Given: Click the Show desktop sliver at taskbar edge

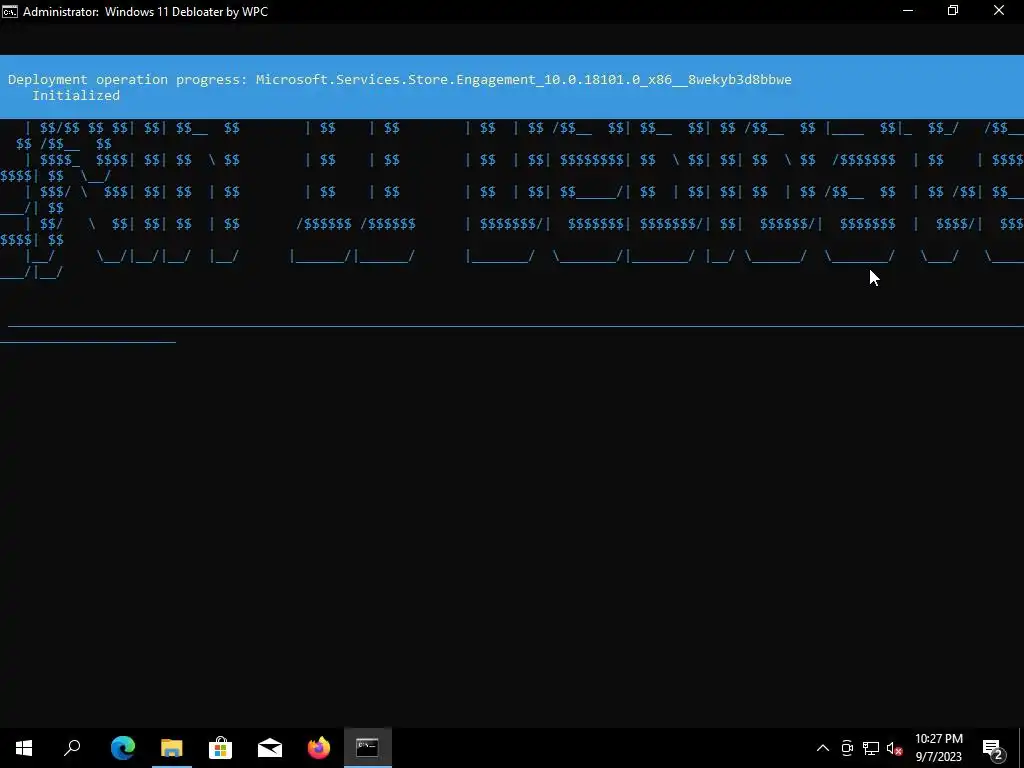Looking at the screenshot, I should (1021, 748).
